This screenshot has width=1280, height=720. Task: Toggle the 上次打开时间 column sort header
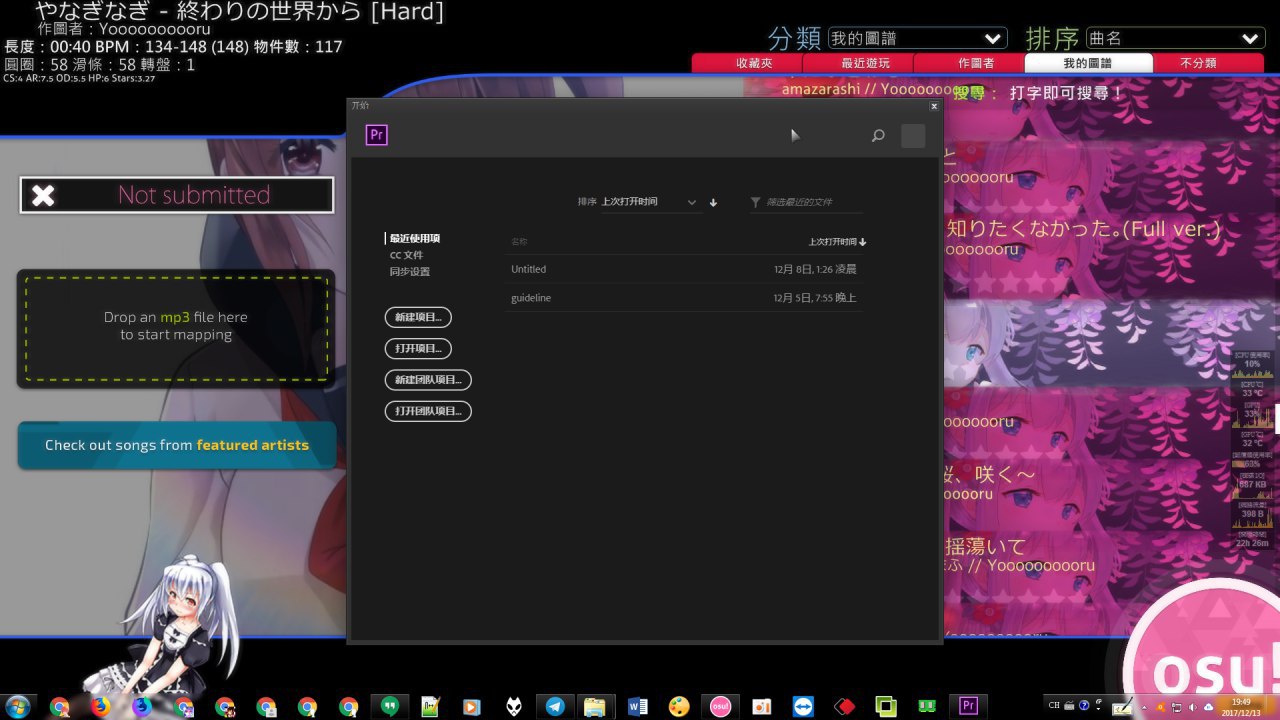click(x=837, y=242)
